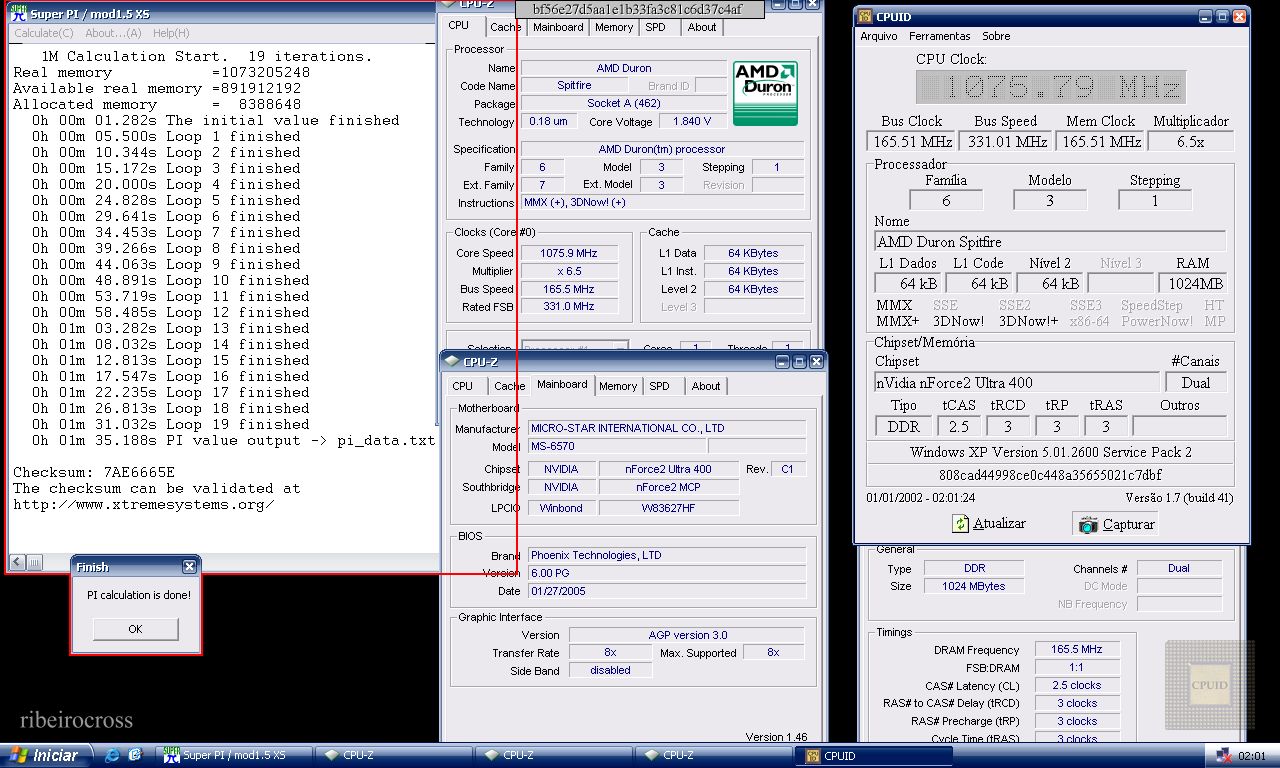Click the W83627HF LPCIO field
The height and width of the screenshot is (768, 1280).
[669, 507]
